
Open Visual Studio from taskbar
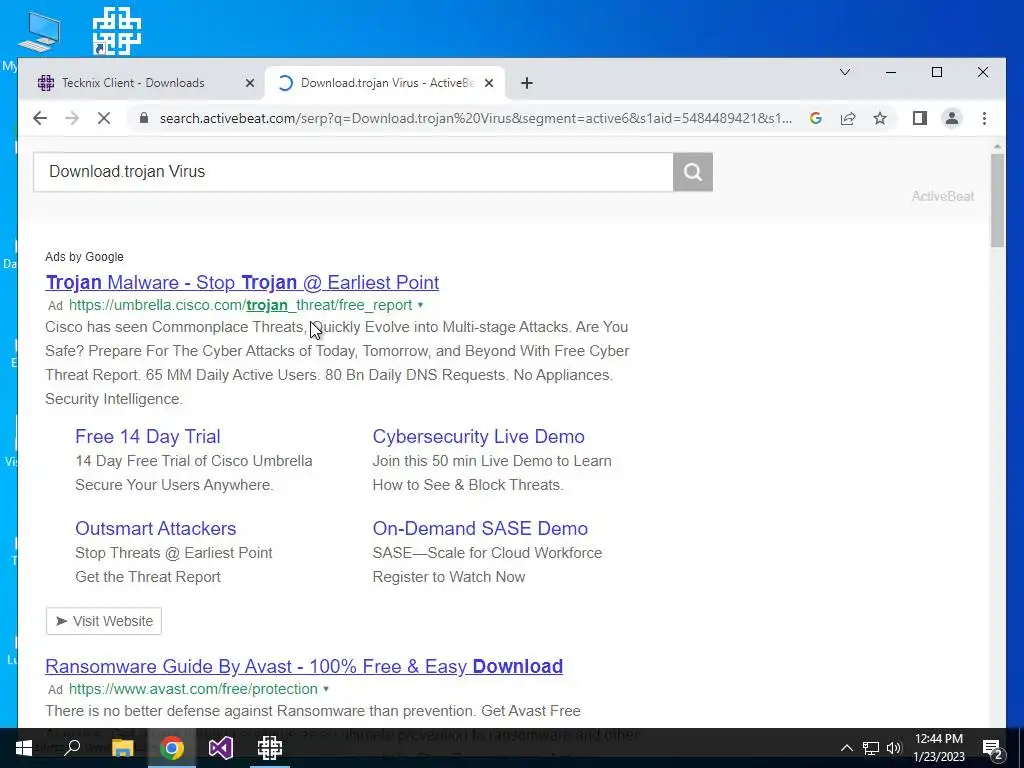[x=221, y=747]
